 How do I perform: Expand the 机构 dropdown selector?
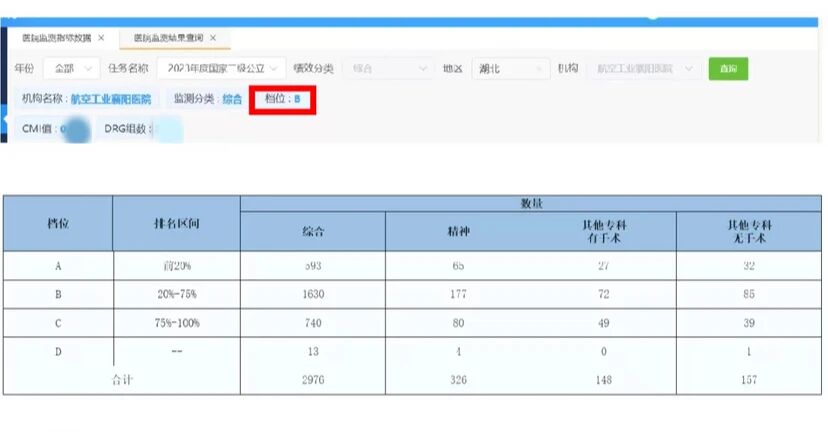642,69
